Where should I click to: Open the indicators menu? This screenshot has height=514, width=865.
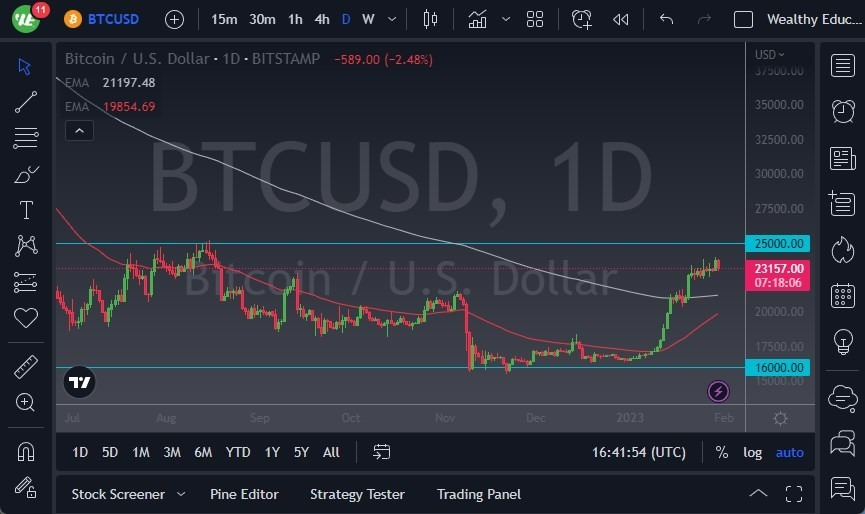[x=477, y=20]
